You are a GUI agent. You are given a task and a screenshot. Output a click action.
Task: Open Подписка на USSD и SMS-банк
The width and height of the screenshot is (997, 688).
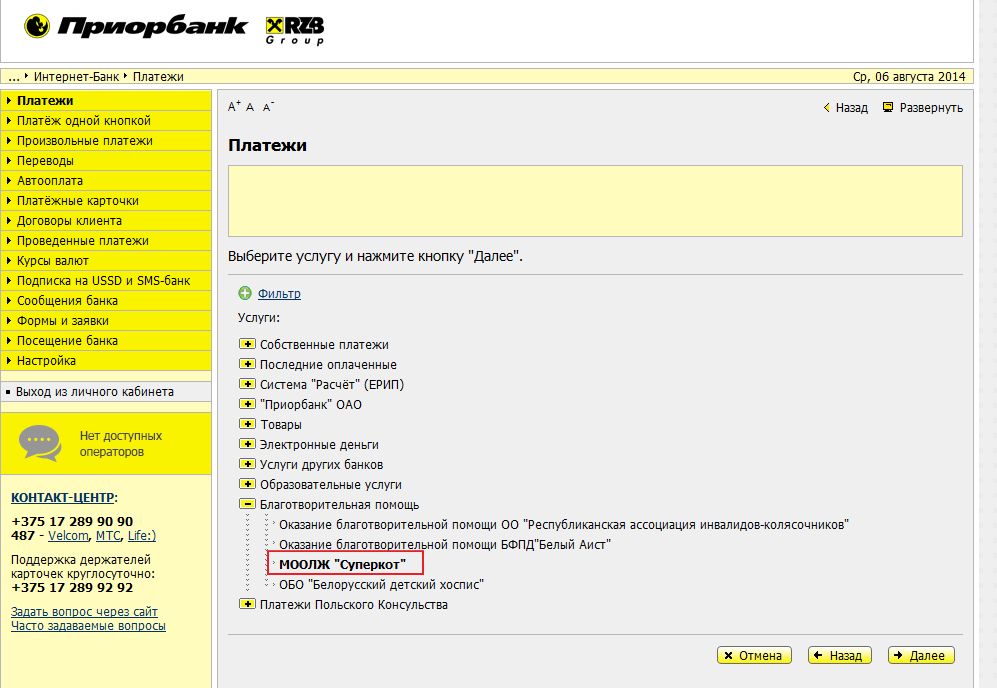click(x=106, y=281)
